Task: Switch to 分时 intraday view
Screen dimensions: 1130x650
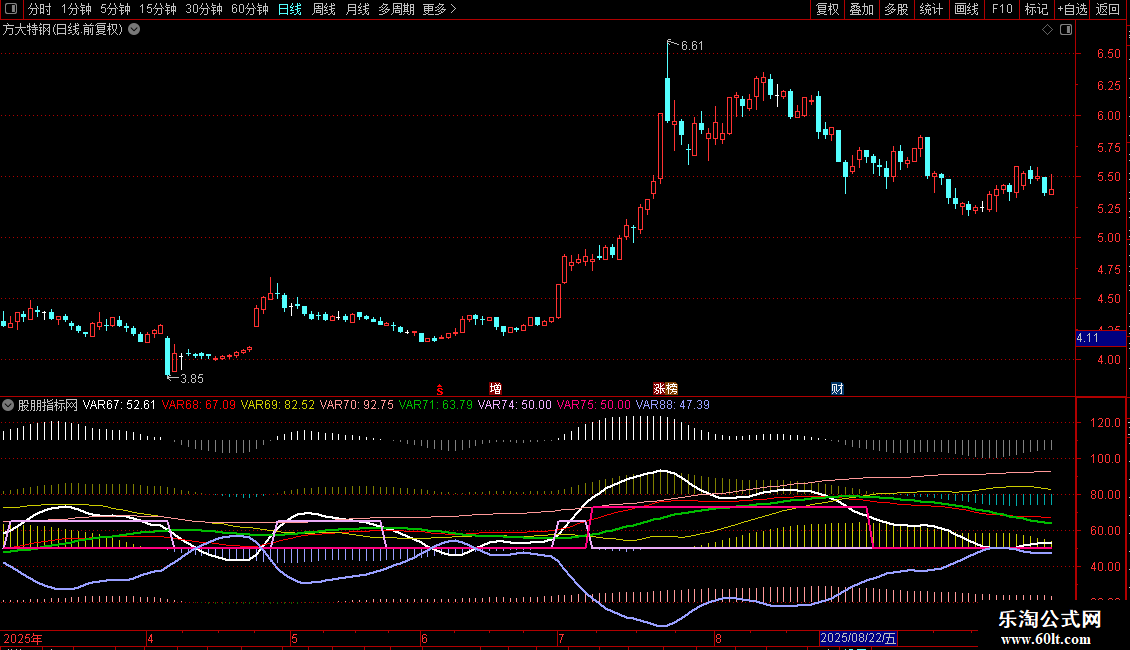Action: click(39, 9)
